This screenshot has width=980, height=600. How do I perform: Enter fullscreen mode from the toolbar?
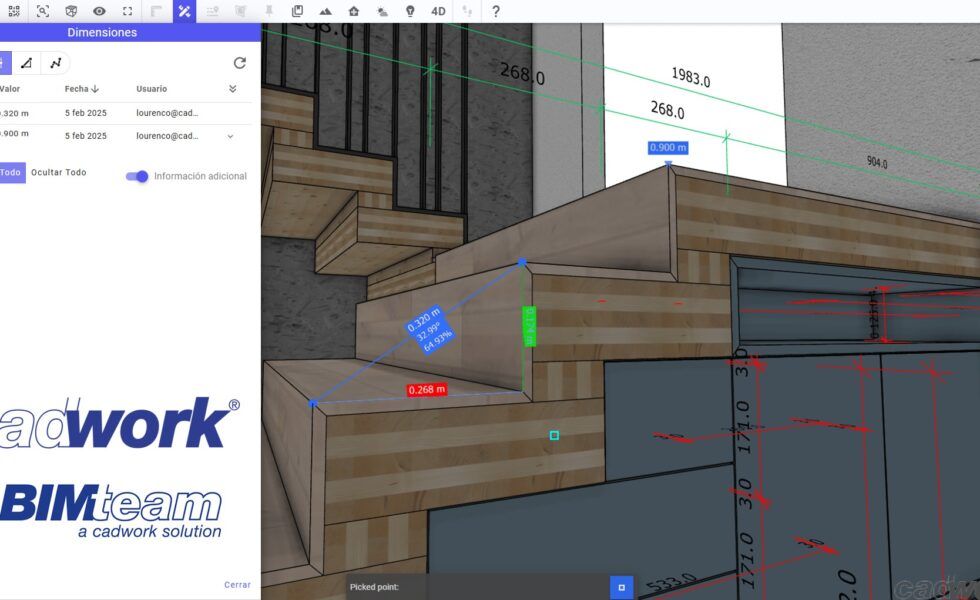coord(127,11)
